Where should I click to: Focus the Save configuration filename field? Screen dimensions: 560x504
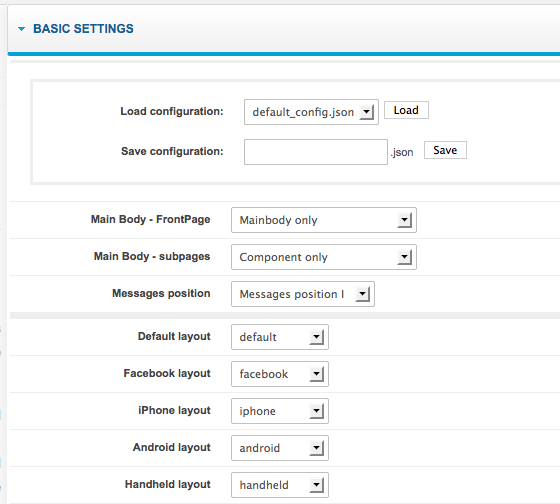316,152
